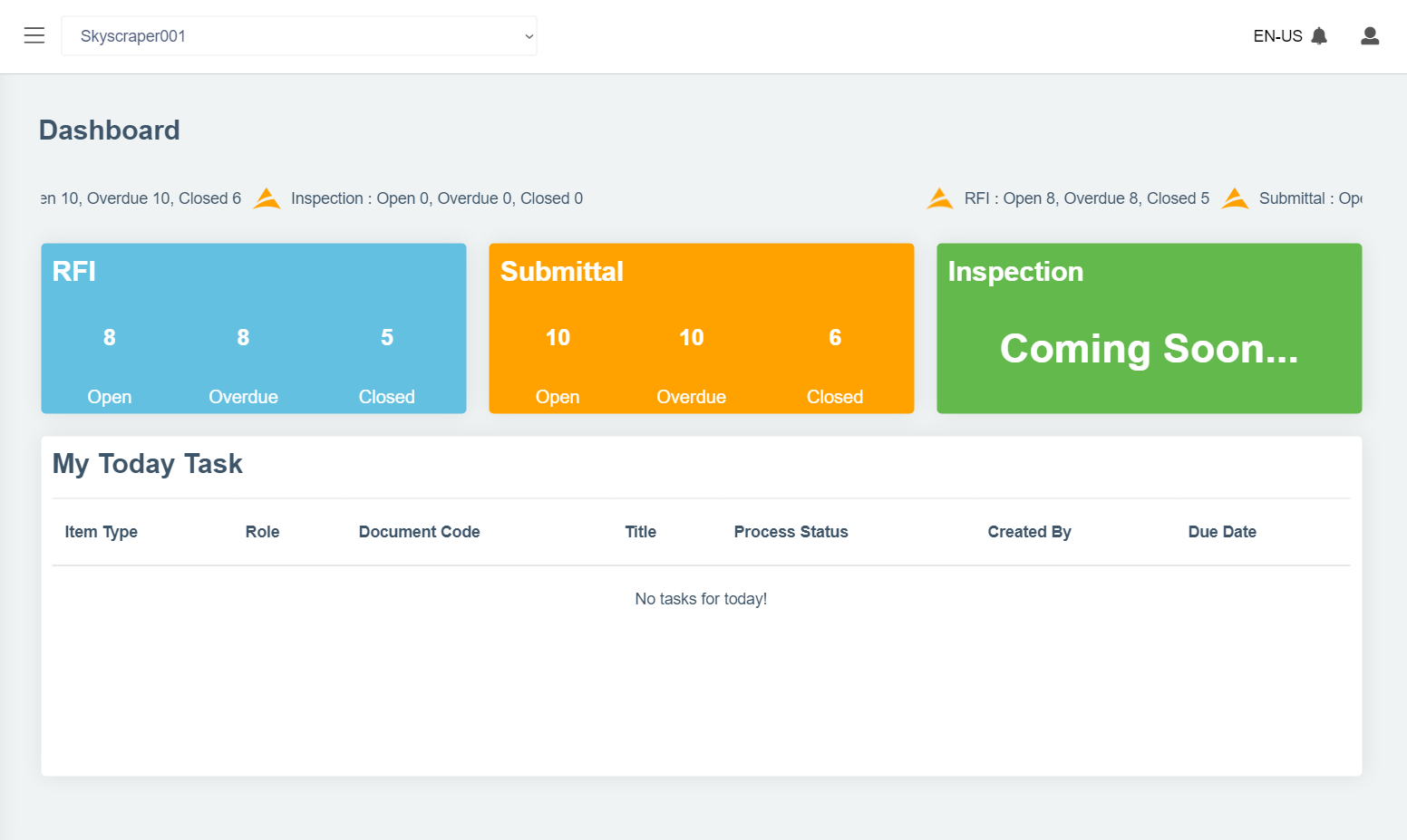This screenshot has height=840, width=1407.
Task: Click the Created By column header
Action: click(x=1029, y=532)
